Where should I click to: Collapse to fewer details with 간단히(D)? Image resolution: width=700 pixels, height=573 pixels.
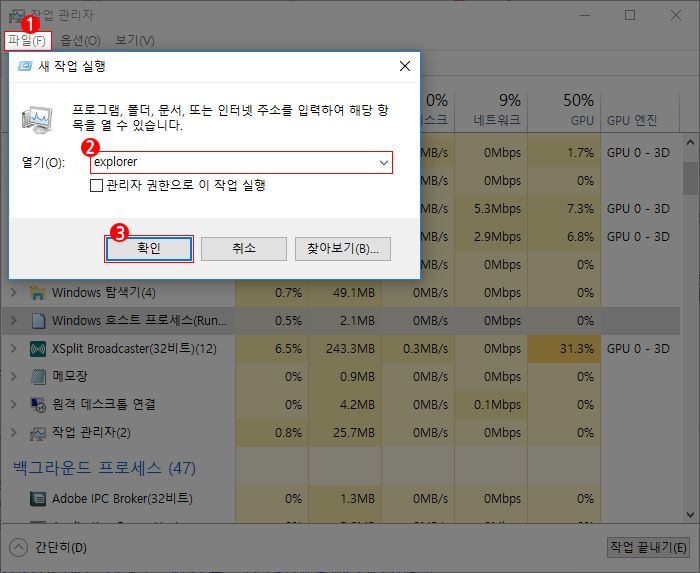[x=61, y=548]
